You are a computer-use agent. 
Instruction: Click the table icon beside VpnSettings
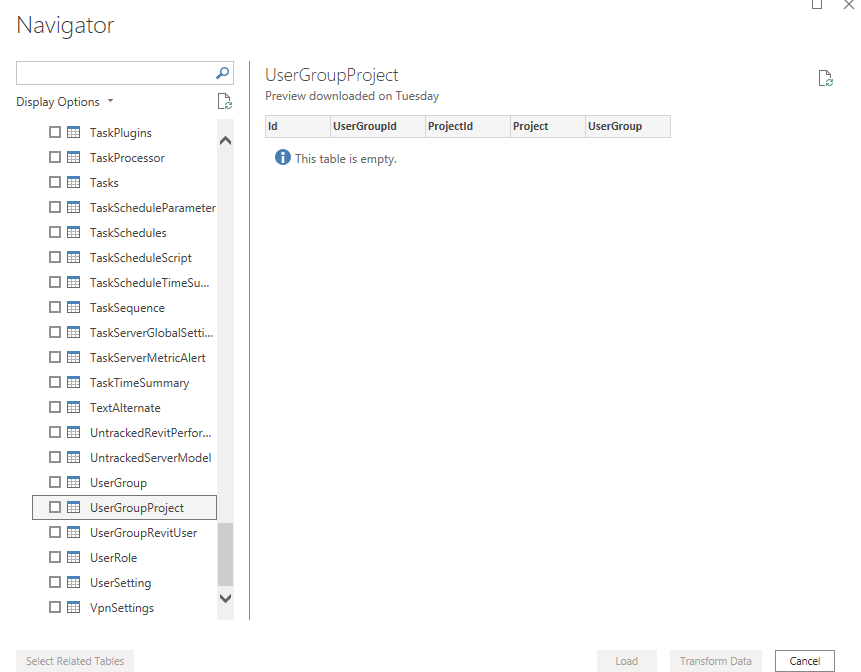pos(73,608)
